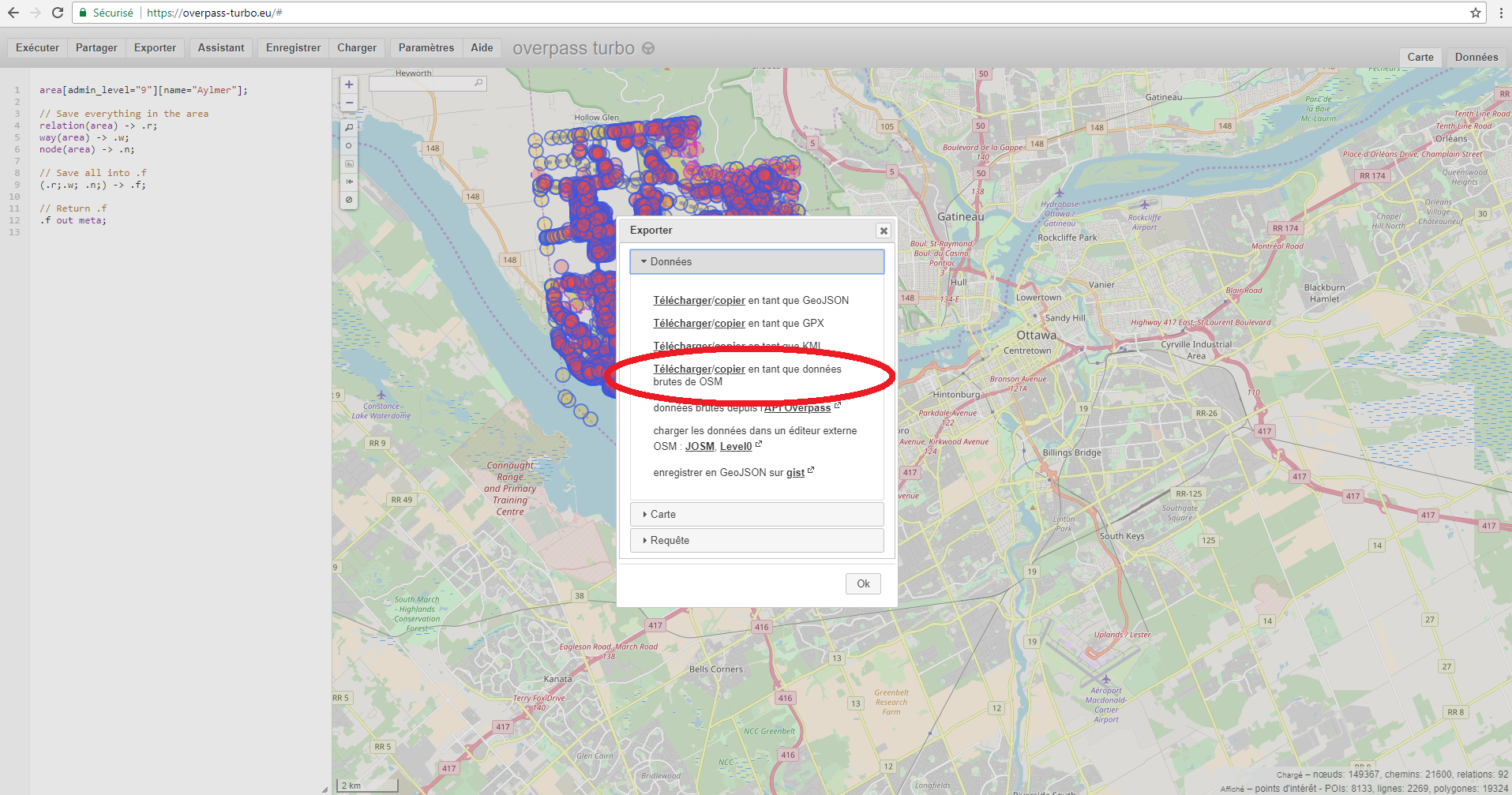This screenshot has height=795, width=1512.
Task: Click Télécharger link for GeoJSON export
Action: point(682,300)
